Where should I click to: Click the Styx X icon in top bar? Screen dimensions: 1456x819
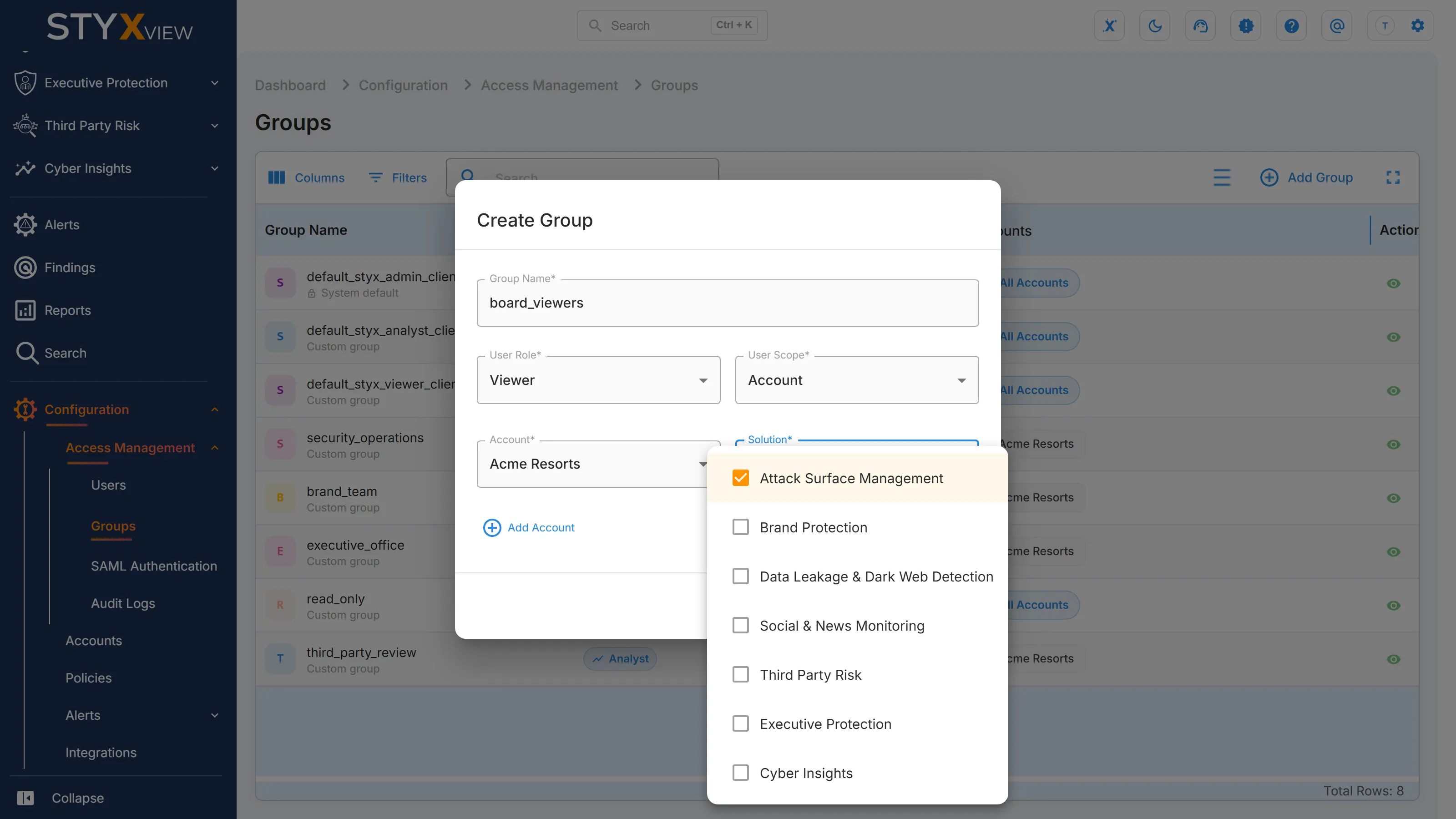click(1109, 25)
